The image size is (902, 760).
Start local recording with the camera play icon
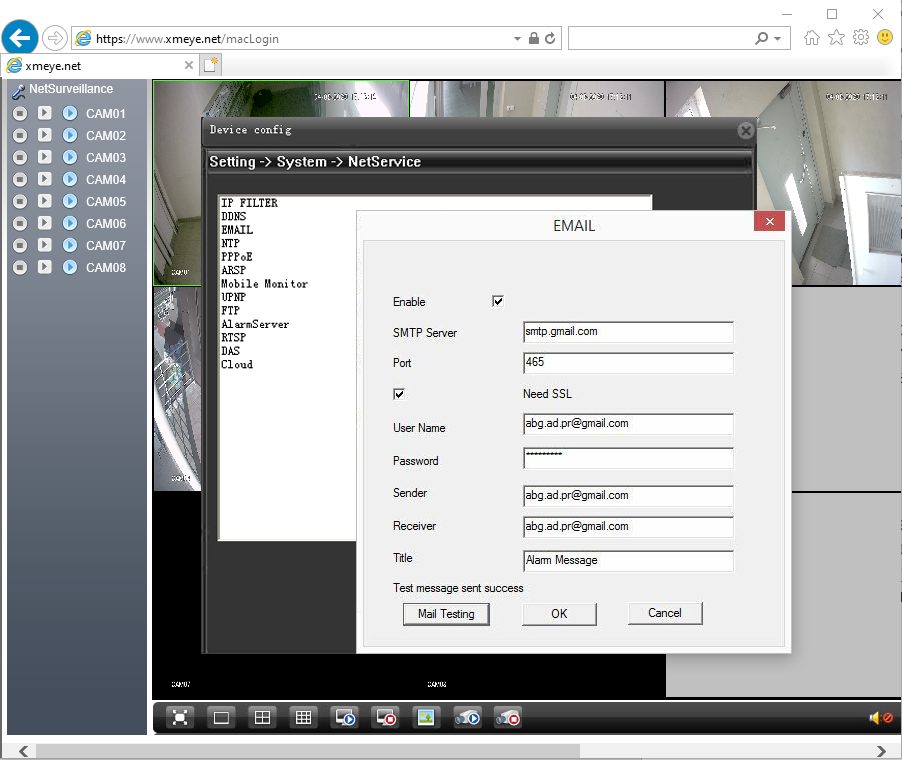(467, 717)
